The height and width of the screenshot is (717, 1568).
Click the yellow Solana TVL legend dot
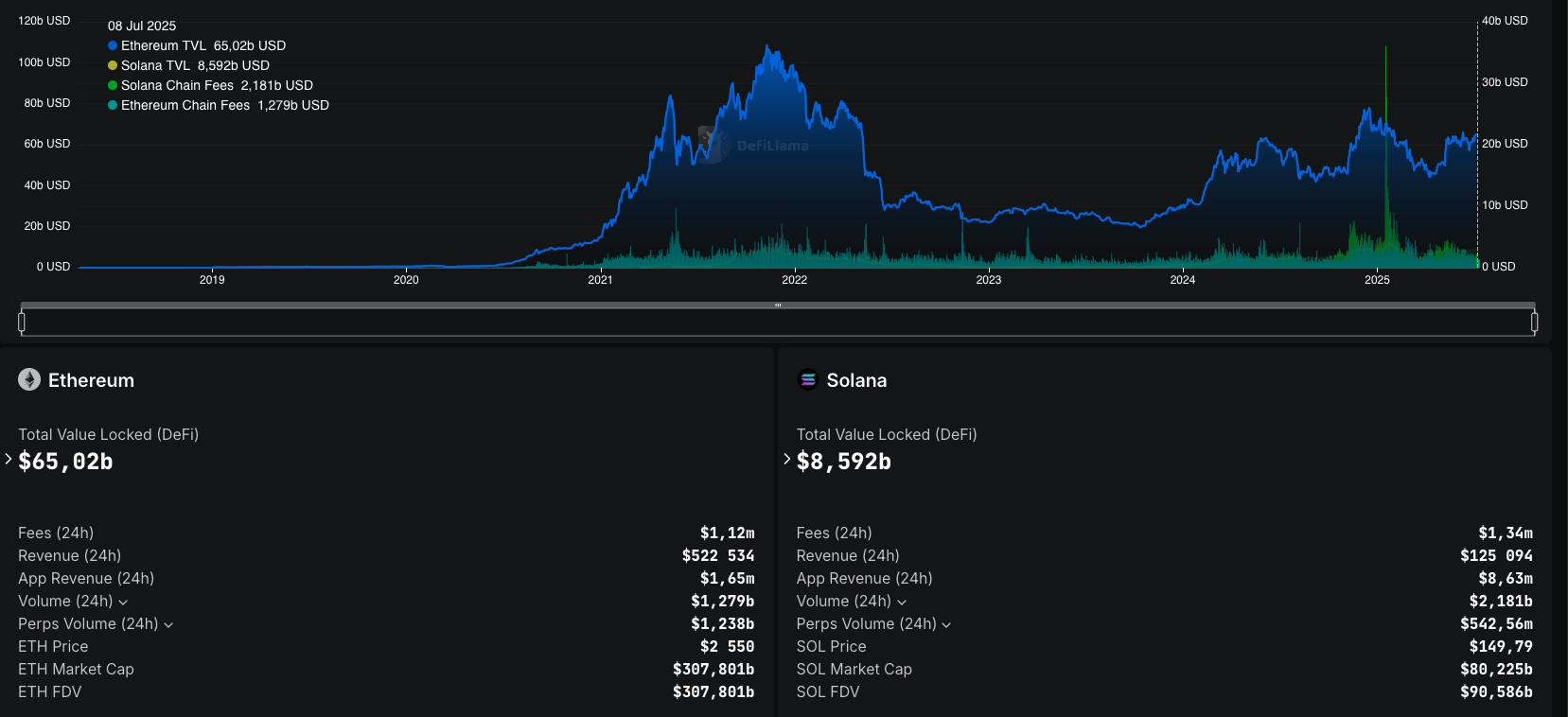click(113, 65)
